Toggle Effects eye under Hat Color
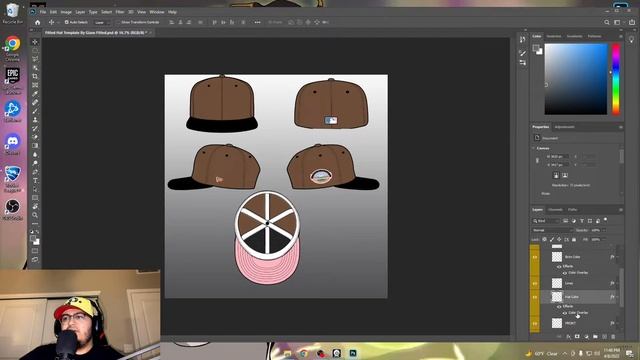The image size is (640, 360). point(559,306)
